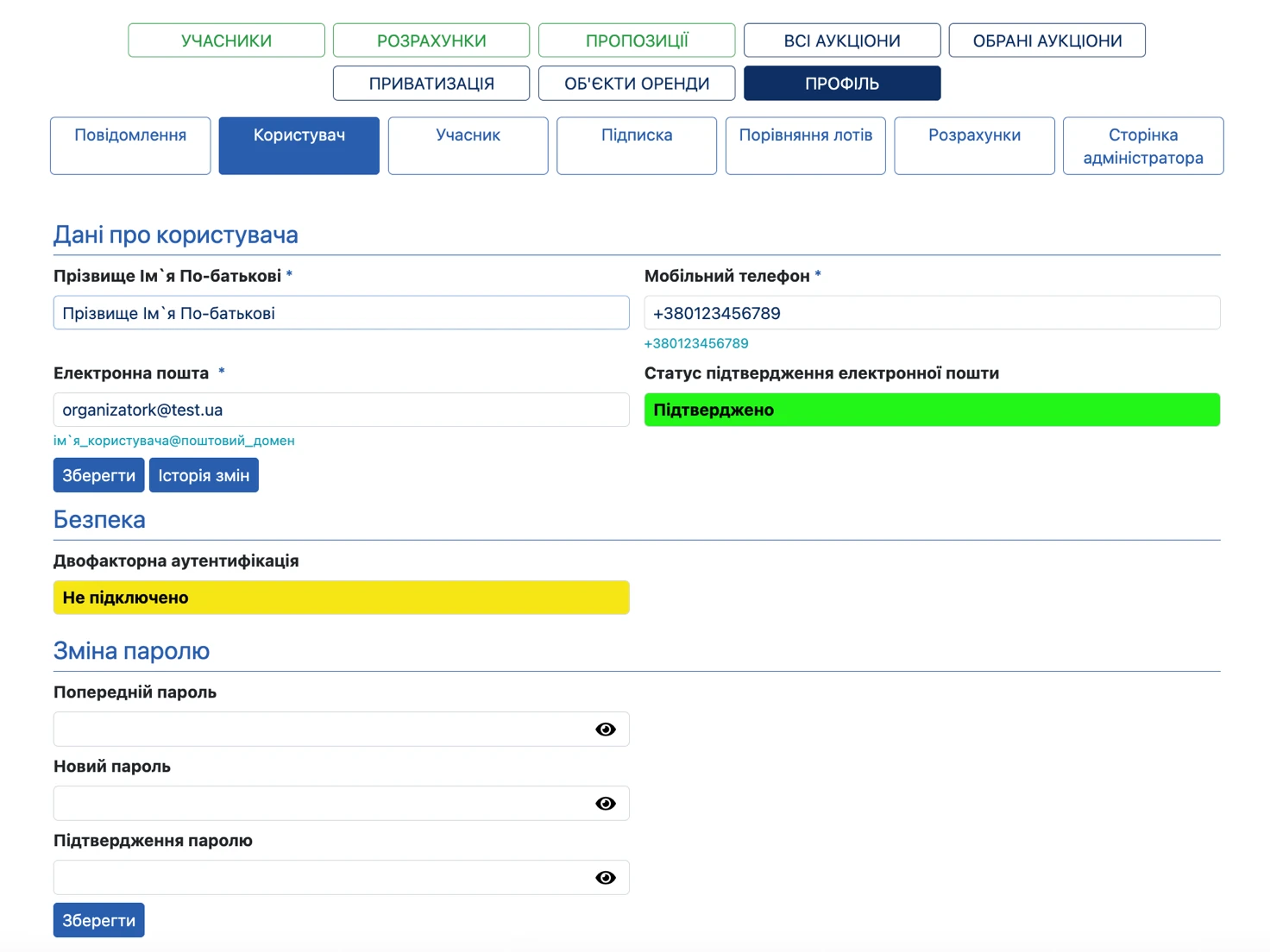This screenshot has width=1270, height=952.
Task: Switch to the Повідомлення tab
Action: coord(130,146)
